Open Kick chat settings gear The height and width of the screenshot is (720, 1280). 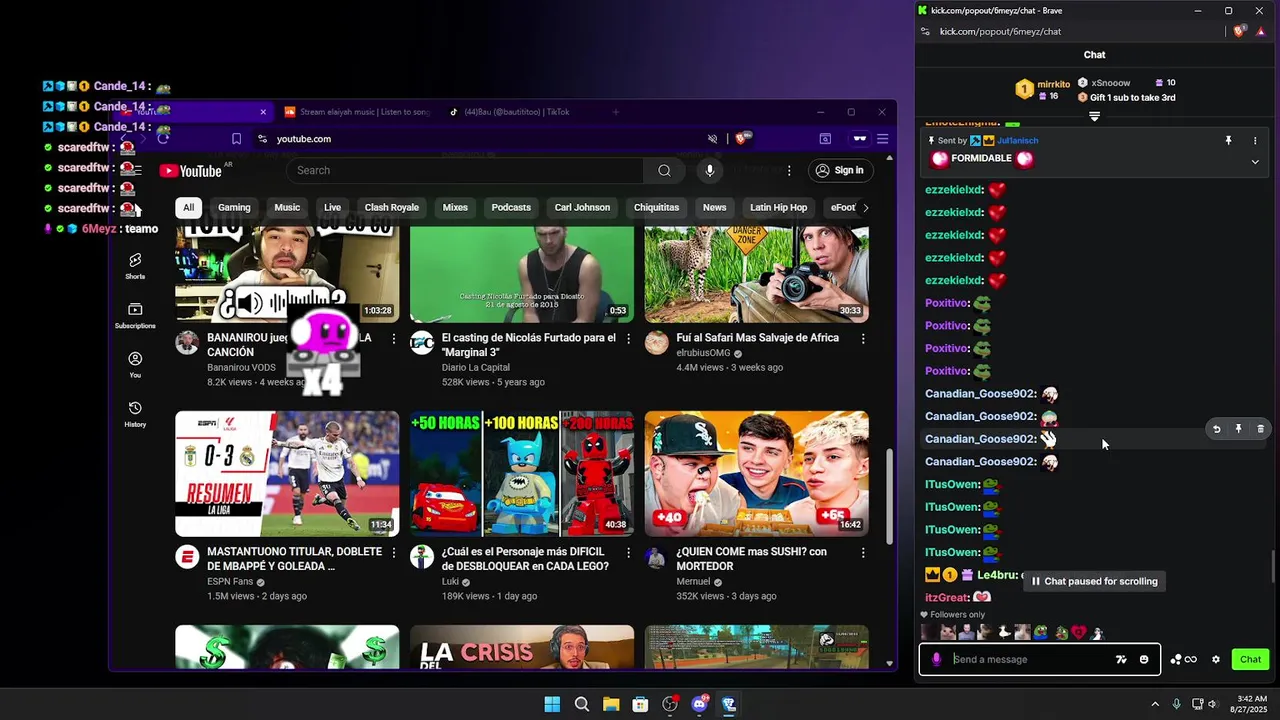pos(1216,659)
